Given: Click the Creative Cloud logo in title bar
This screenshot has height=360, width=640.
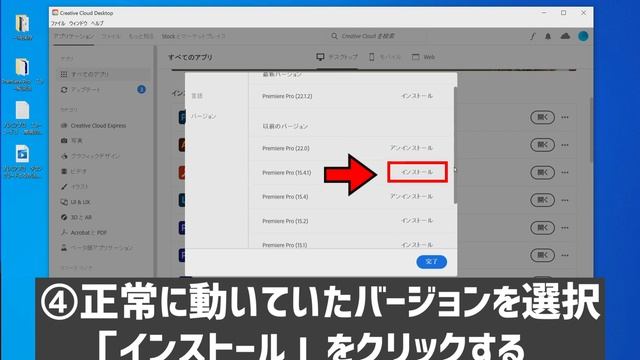Looking at the screenshot, I should [x=55, y=13].
